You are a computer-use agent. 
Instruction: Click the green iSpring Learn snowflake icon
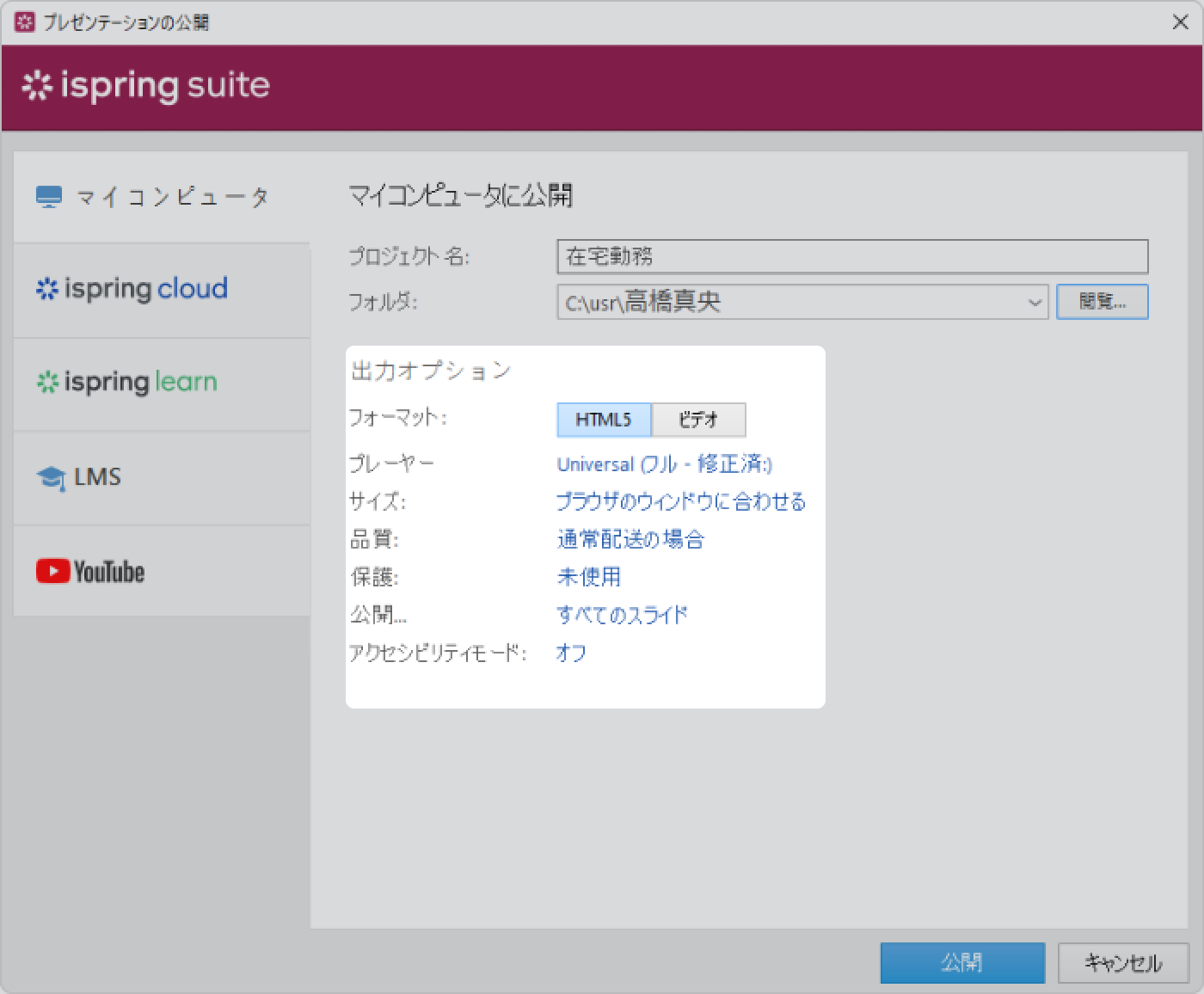pyautogui.click(x=46, y=382)
